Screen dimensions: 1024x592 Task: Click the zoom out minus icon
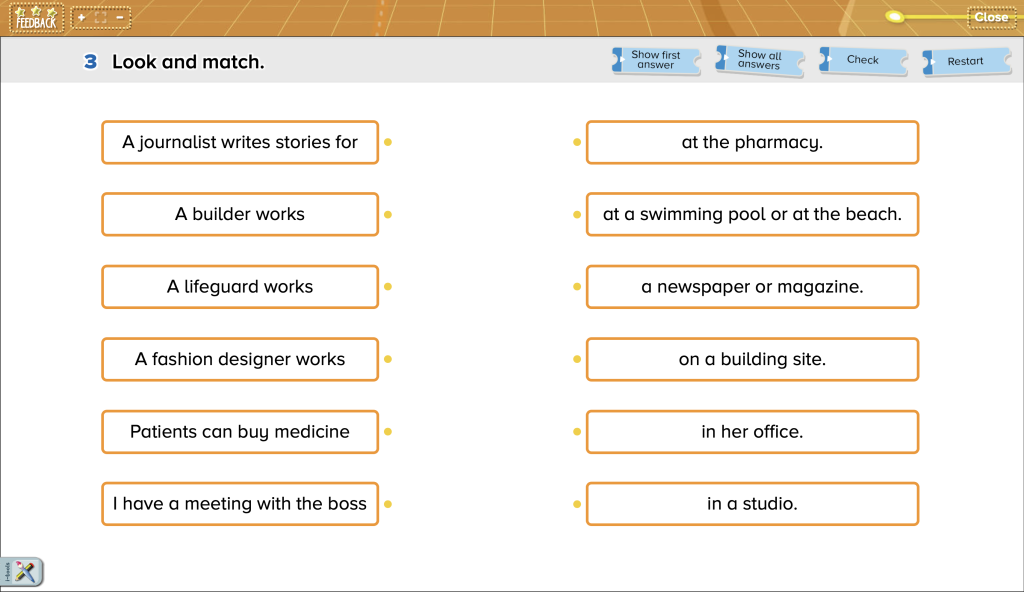tap(120, 17)
